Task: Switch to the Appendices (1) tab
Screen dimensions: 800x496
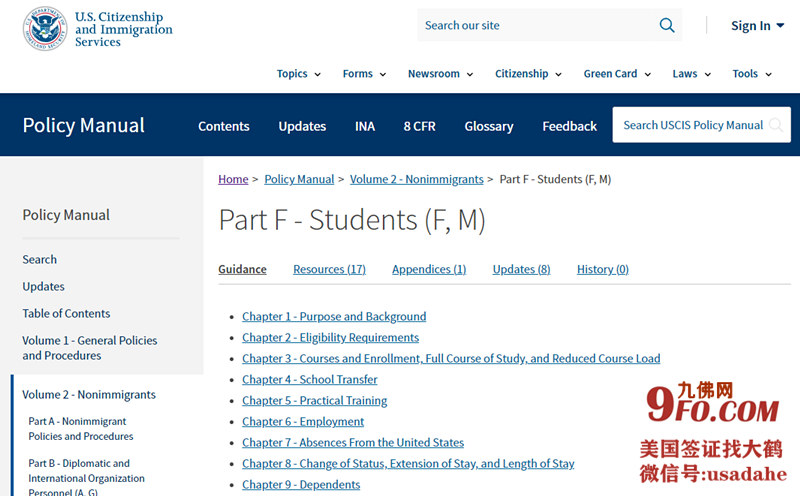Action: [429, 269]
